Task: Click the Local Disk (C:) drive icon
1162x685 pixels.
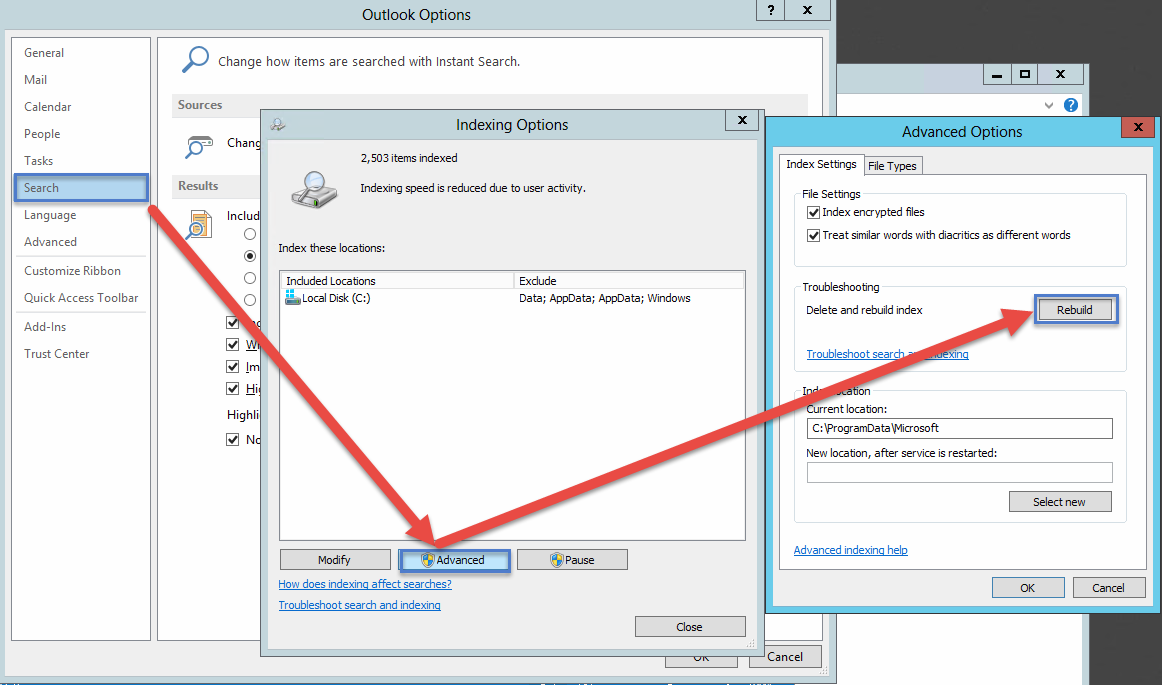Action: 293,298
